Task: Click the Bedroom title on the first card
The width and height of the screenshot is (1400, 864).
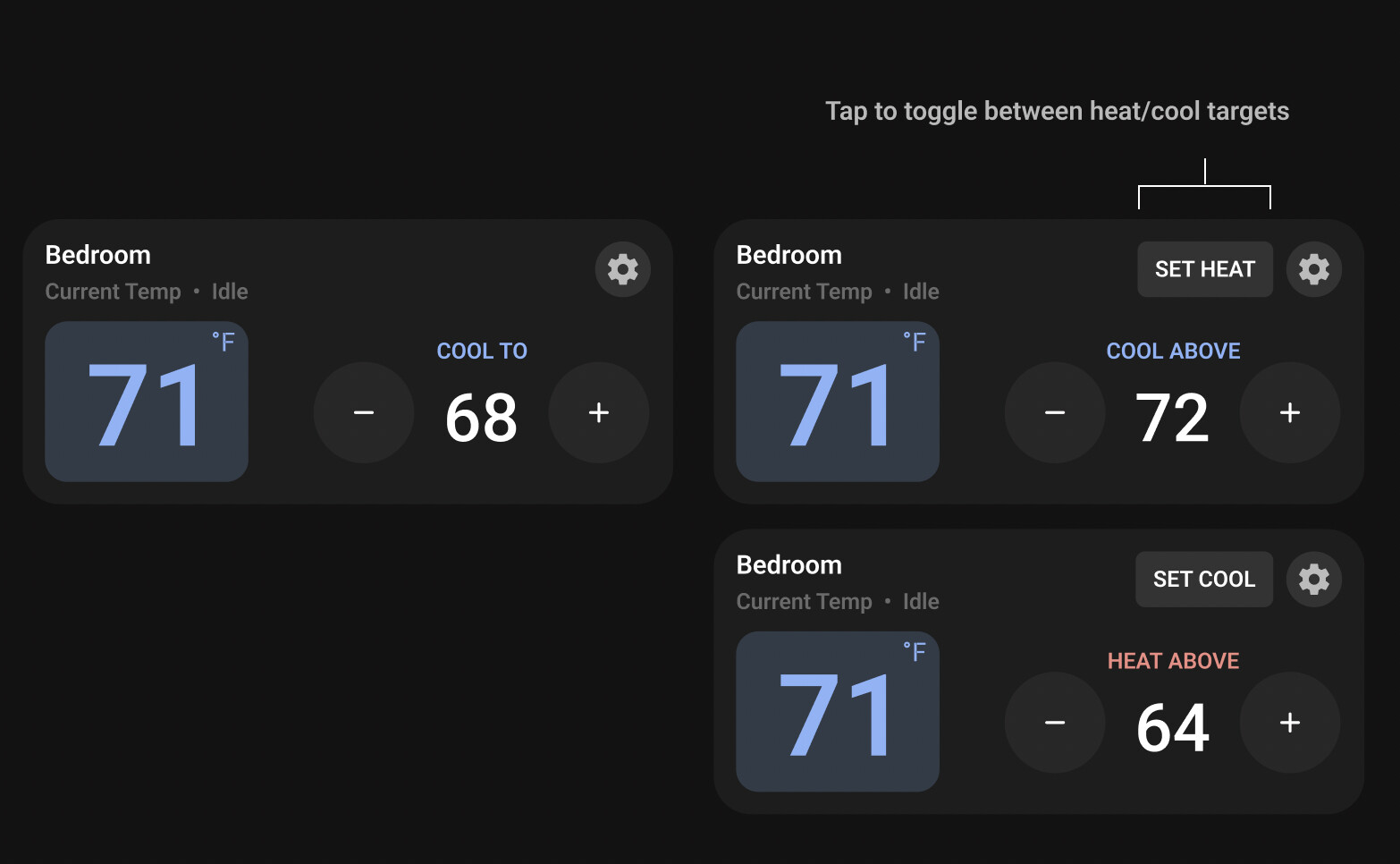Action: (x=97, y=255)
